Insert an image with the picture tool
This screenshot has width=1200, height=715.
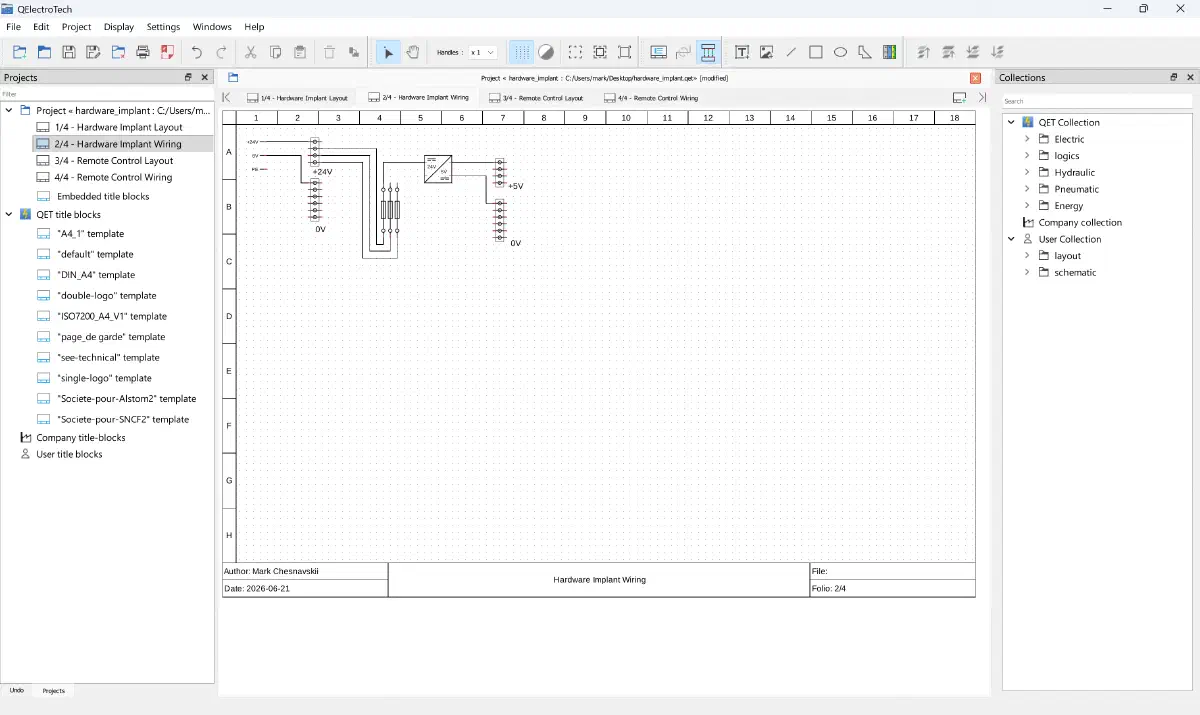pos(767,52)
